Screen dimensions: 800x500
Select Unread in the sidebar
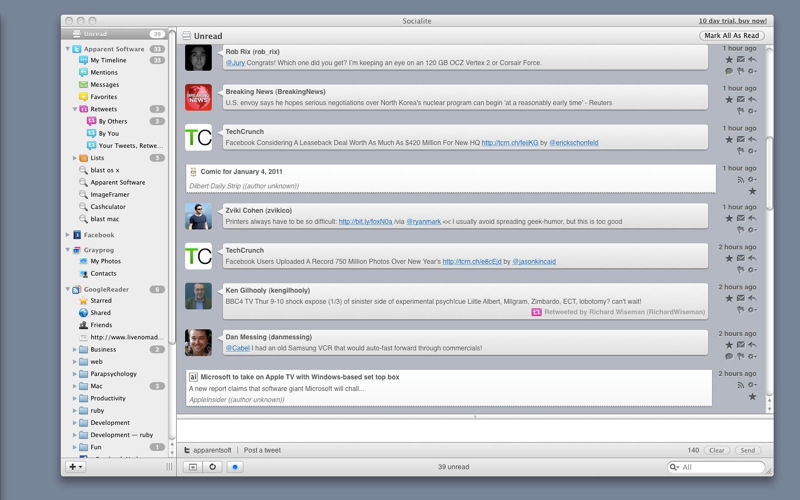pos(115,34)
